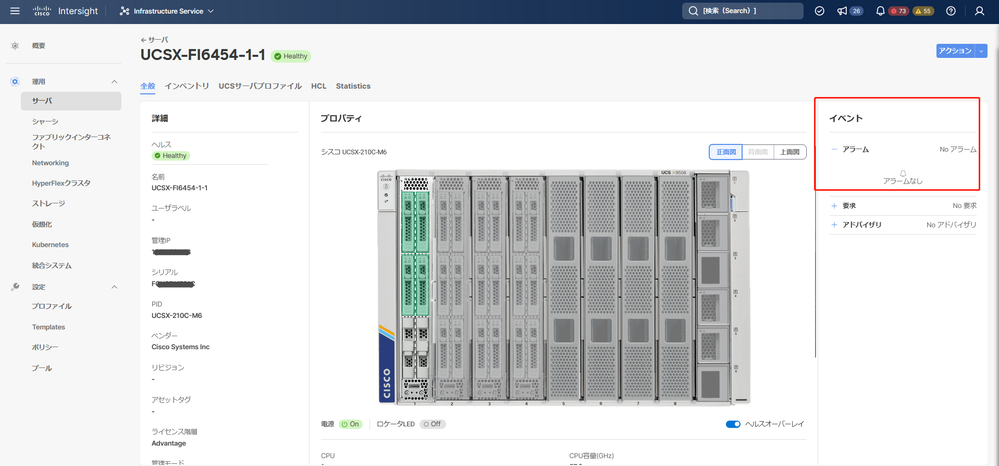Open シャーシ in the sidebar
The image size is (999, 466).
tap(45, 121)
